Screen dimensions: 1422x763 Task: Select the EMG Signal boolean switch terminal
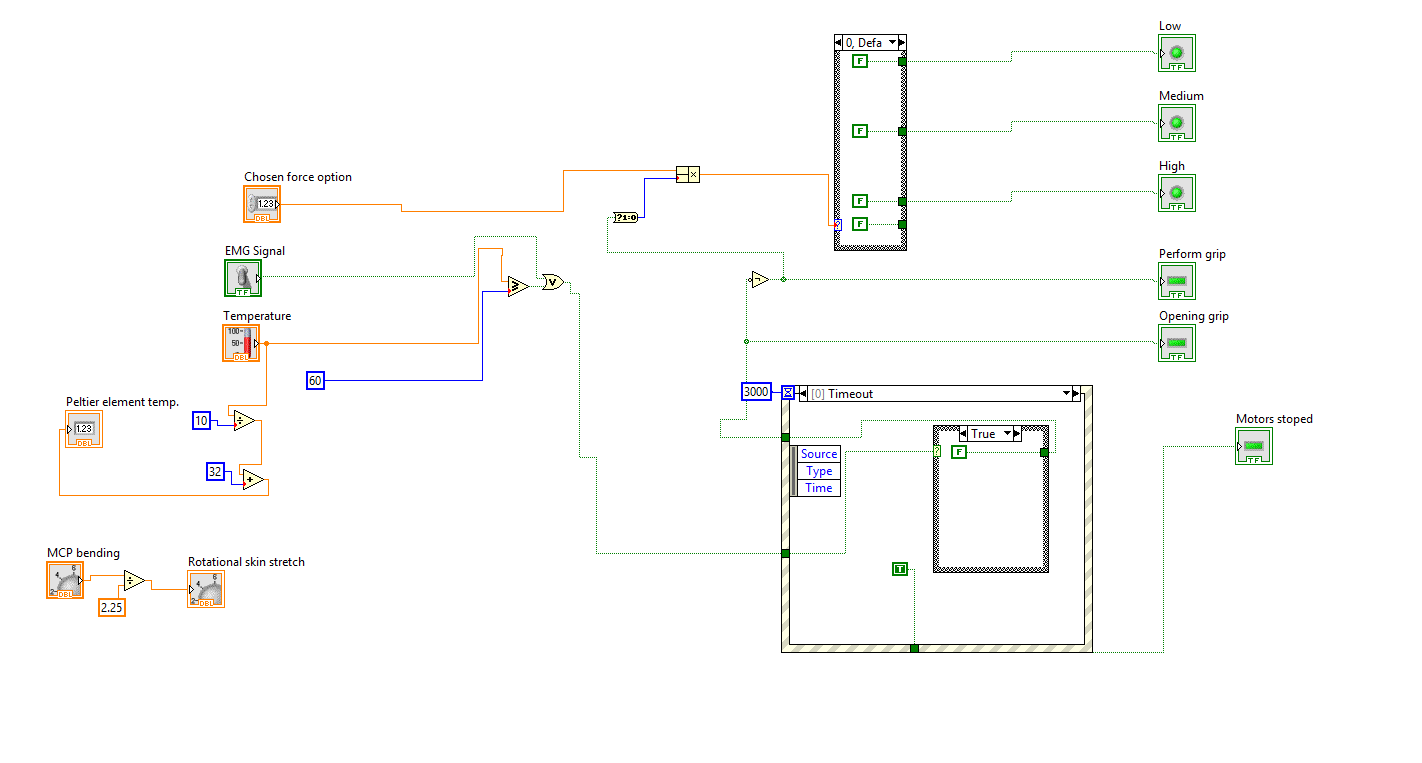pyautogui.click(x=242, y=278)
